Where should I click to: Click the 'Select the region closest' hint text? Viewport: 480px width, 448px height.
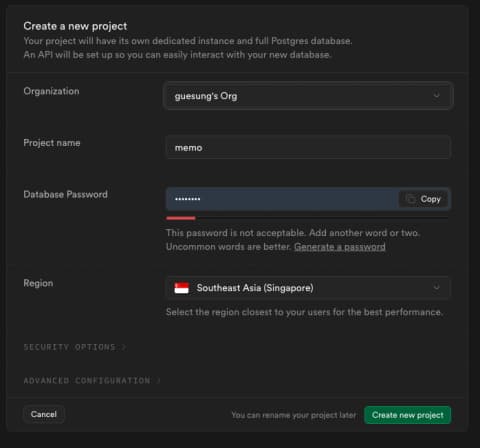(x=304, y=312)
